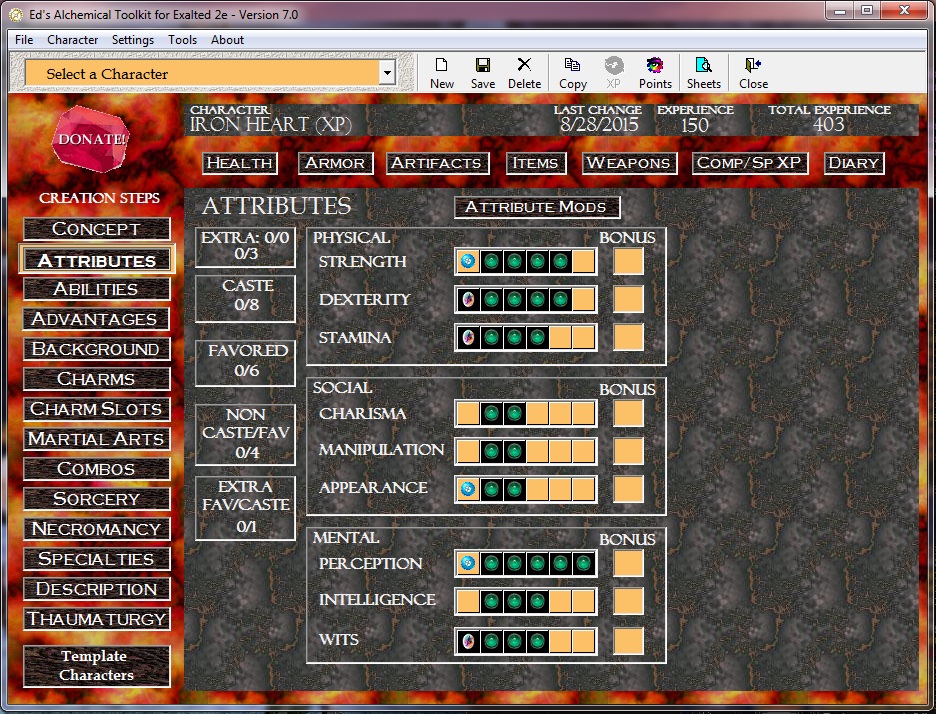Toggle Intelligence's empty caste/favored box
Image resolution: width=936 pixels, height=714 pixels.
[x=468, y=601]
